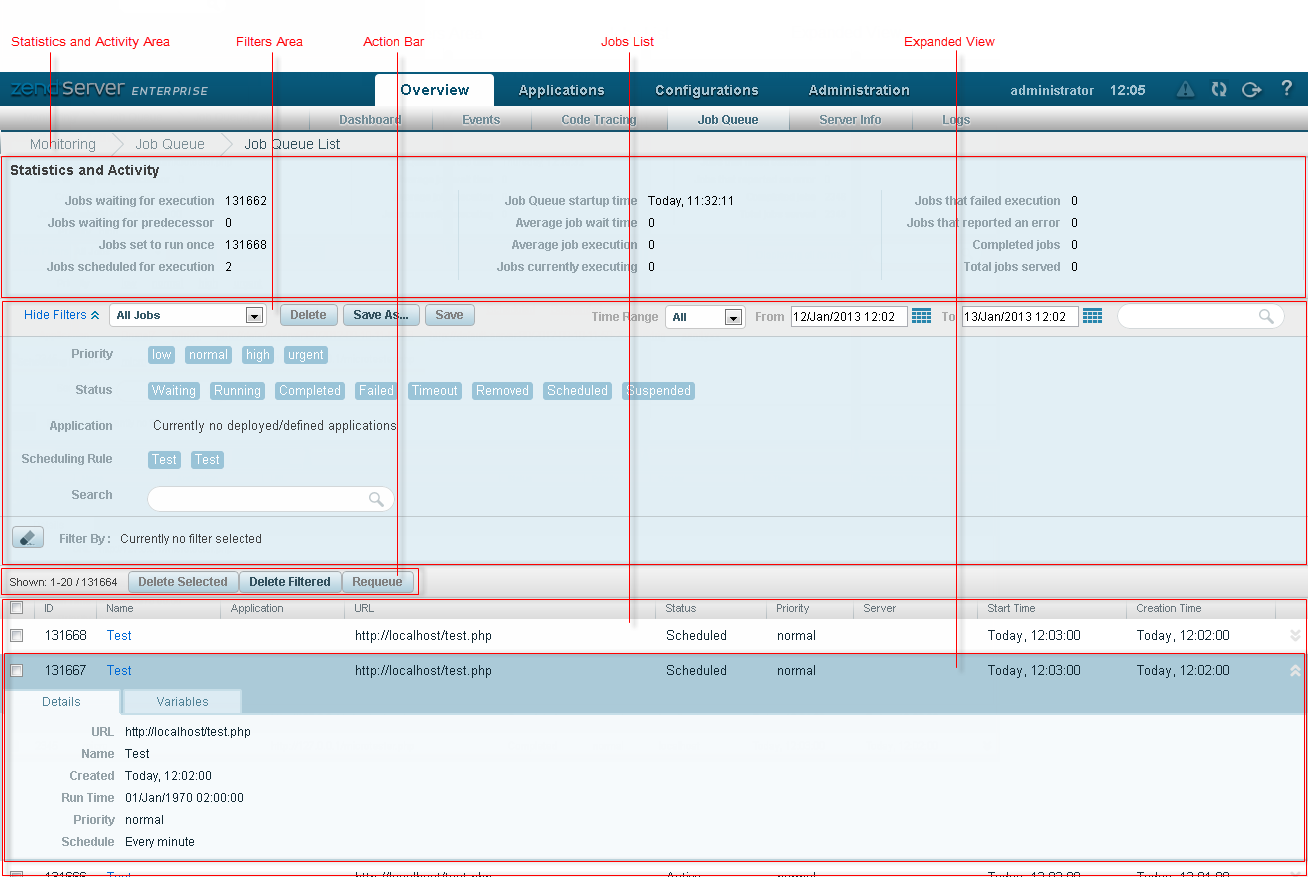Open the To date calendar picker icon
1308x877 pixels.
pos(1092,316)
